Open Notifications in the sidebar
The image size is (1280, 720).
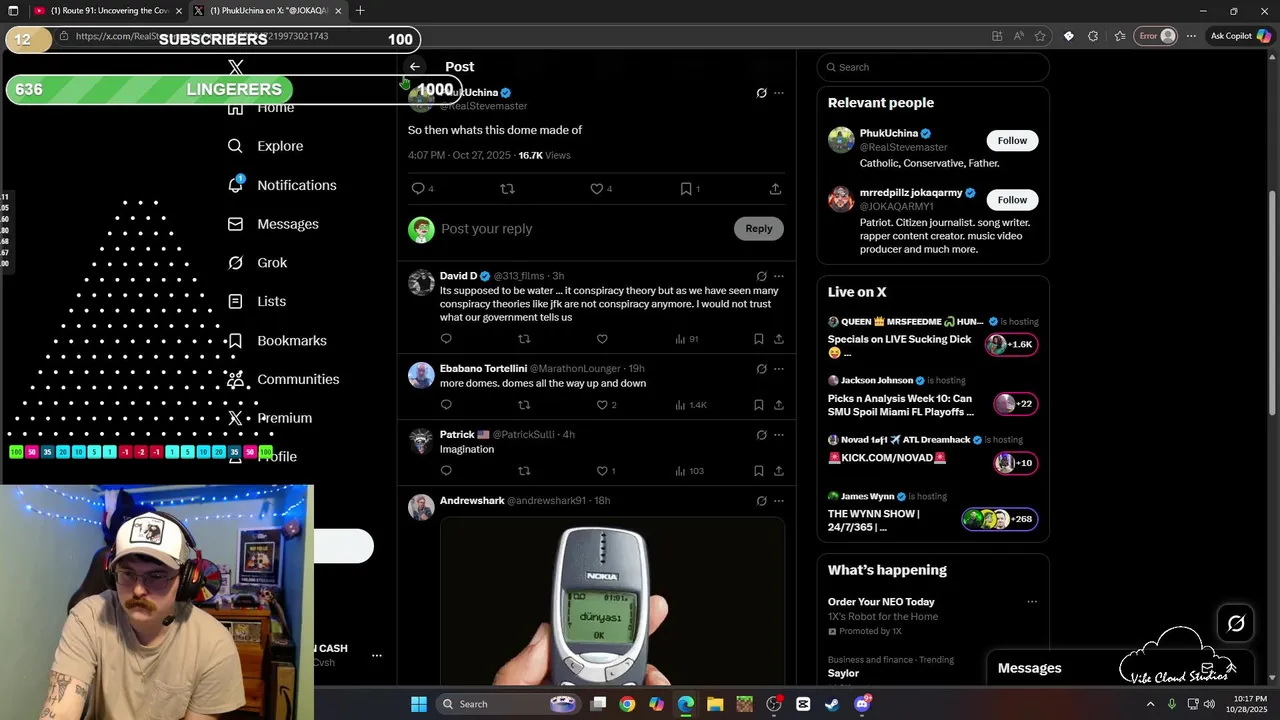click(x=282, y=185)
